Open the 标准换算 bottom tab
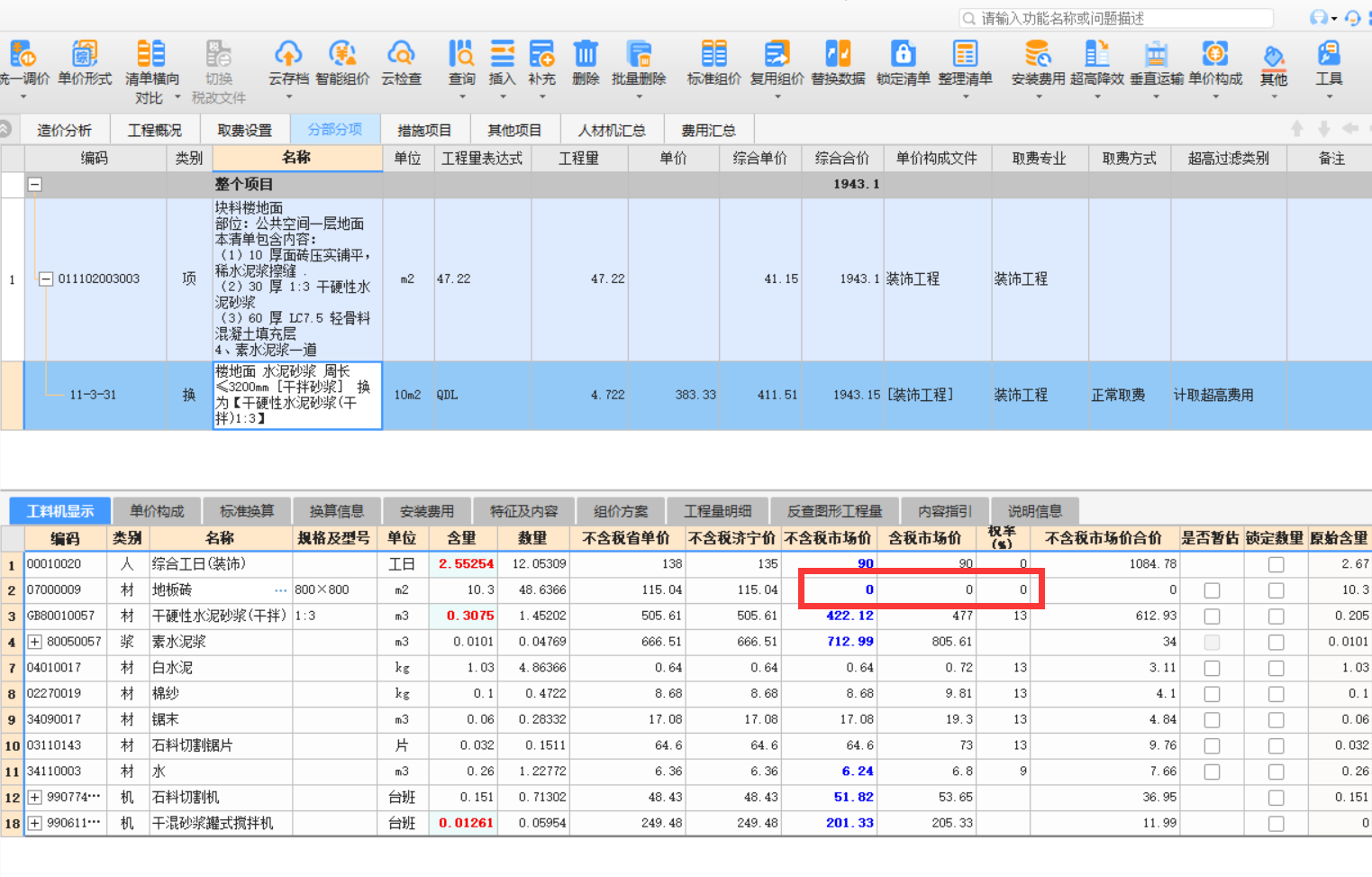Screen dimensions: 1372x877 coord(247,511)
